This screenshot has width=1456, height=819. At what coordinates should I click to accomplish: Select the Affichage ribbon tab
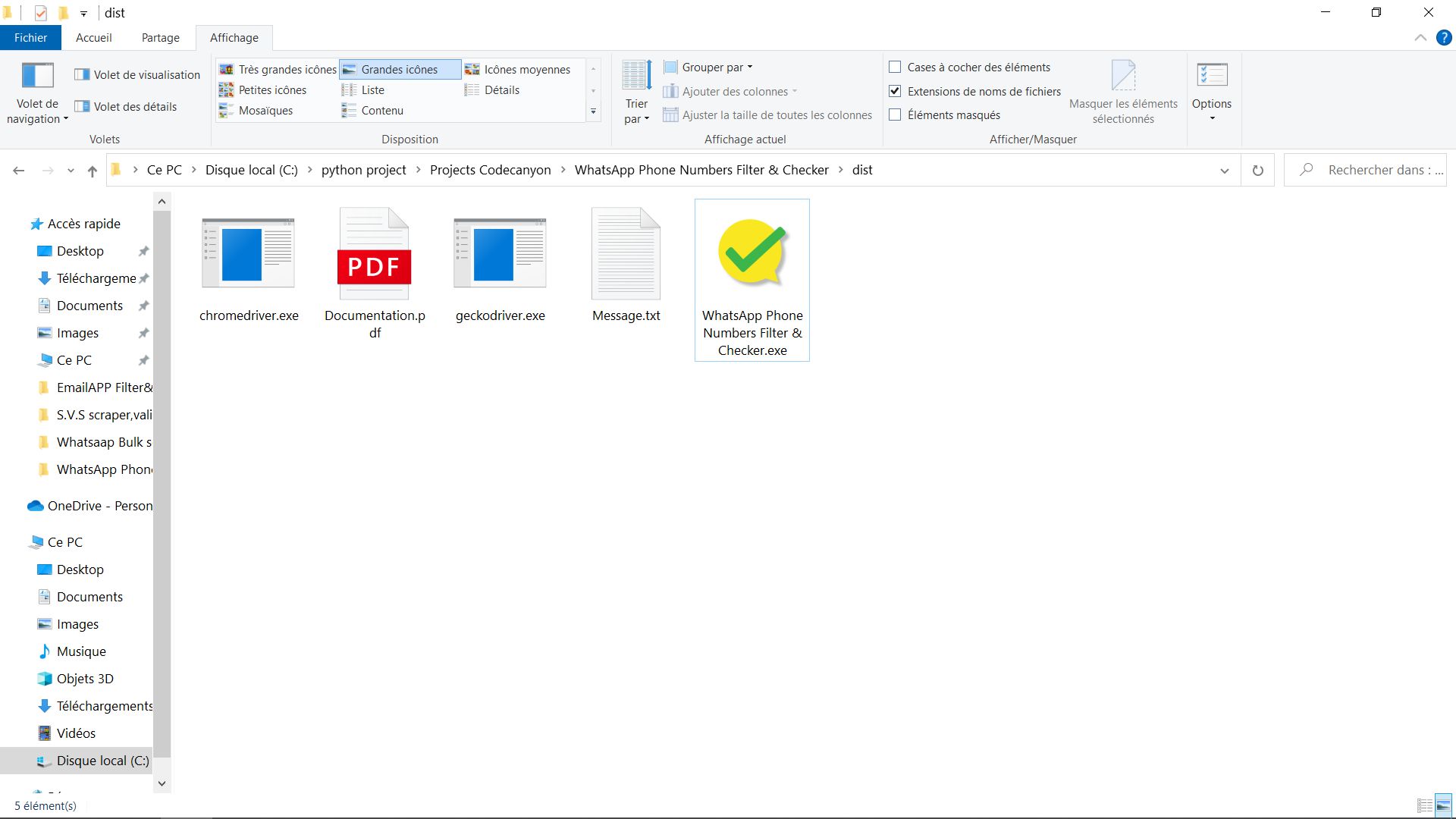pyautogui.click(x=234, y=38)
